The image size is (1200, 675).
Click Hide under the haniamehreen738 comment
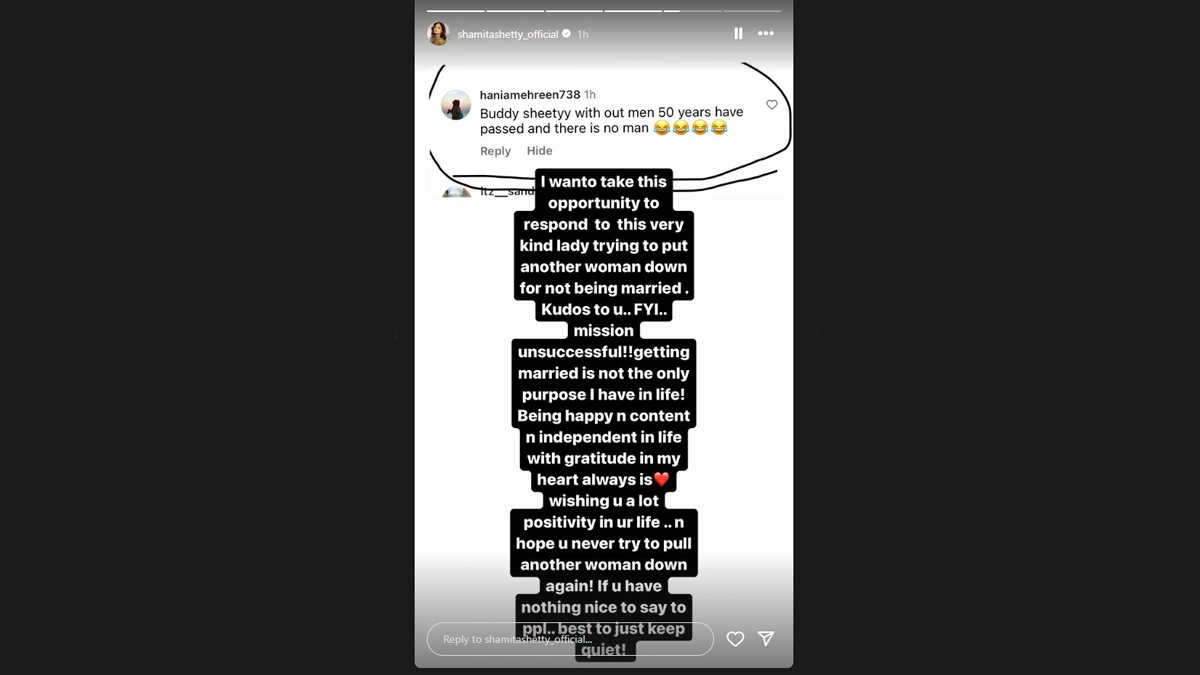pyautogui.click(x=539, y=151)
